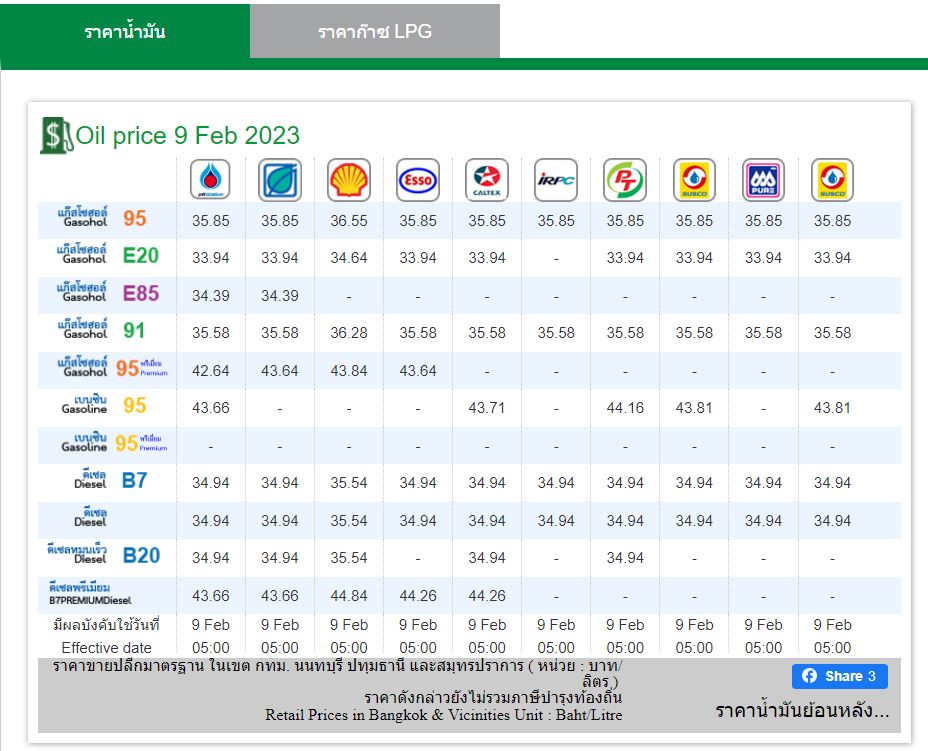Click the gas pump dollar icon
This screenshot has width=928, height=751.
tap(56, 136)
